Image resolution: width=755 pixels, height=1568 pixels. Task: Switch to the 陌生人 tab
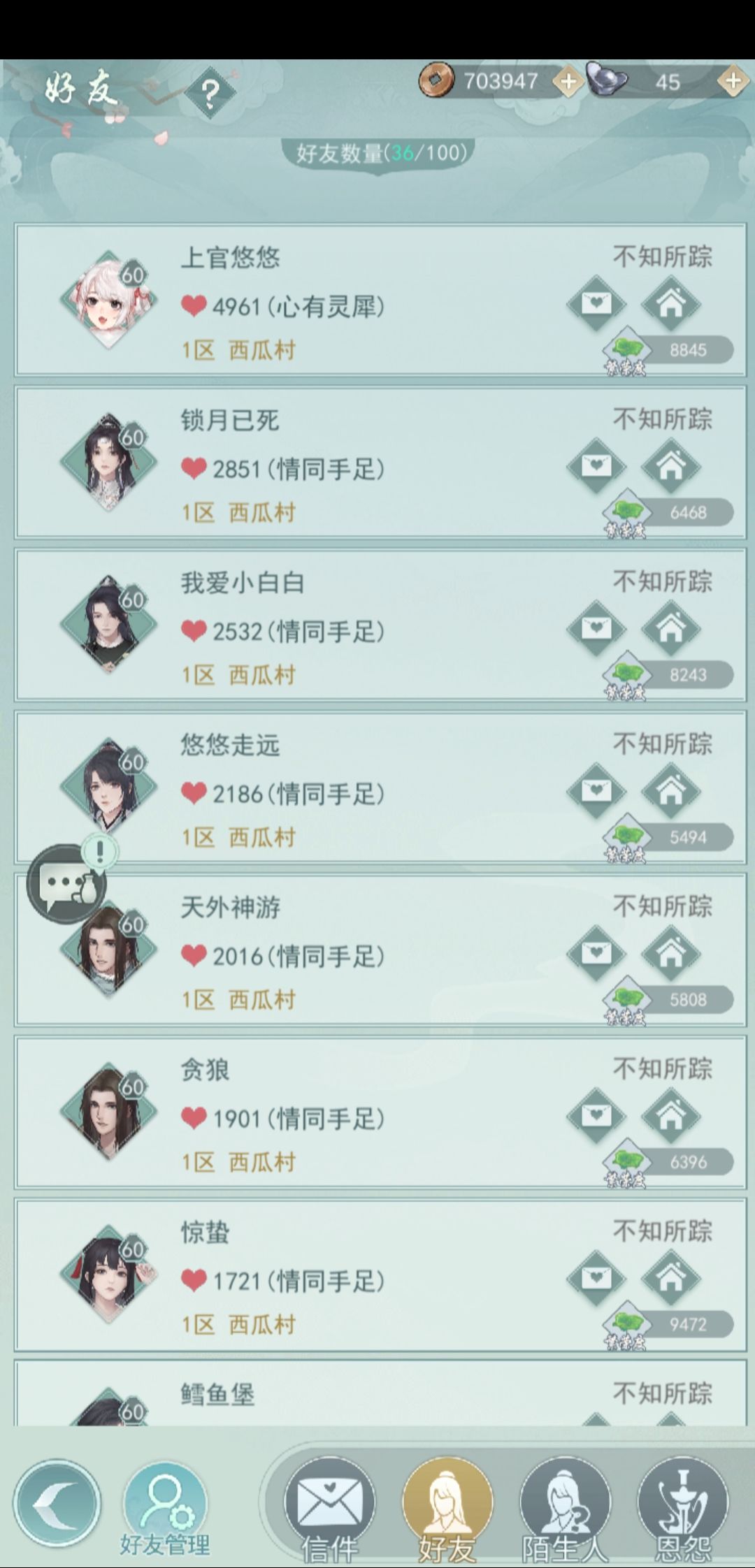[x=565, y=1509]
